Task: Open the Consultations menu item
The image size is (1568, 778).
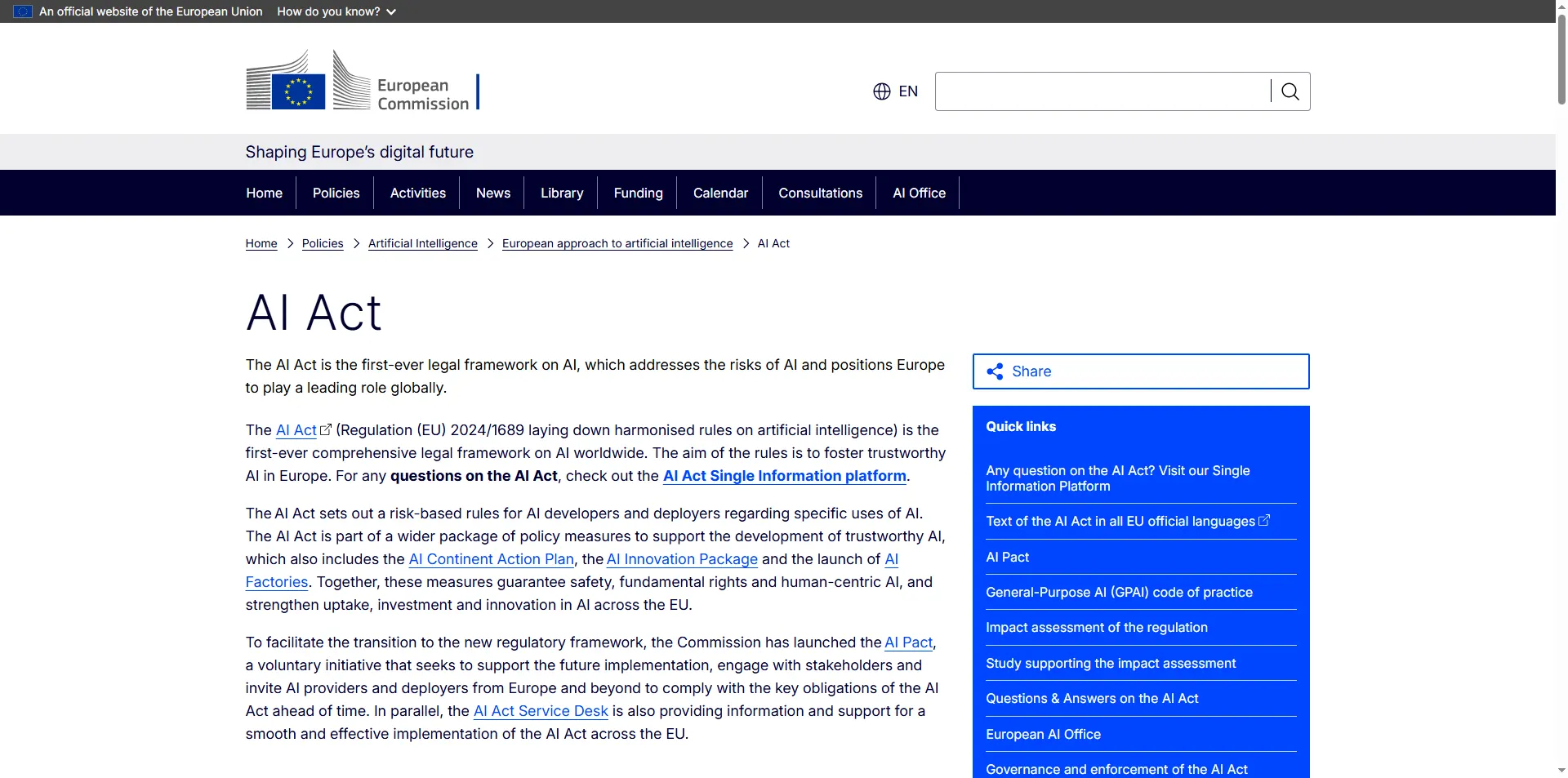Action: pos(820,193)
